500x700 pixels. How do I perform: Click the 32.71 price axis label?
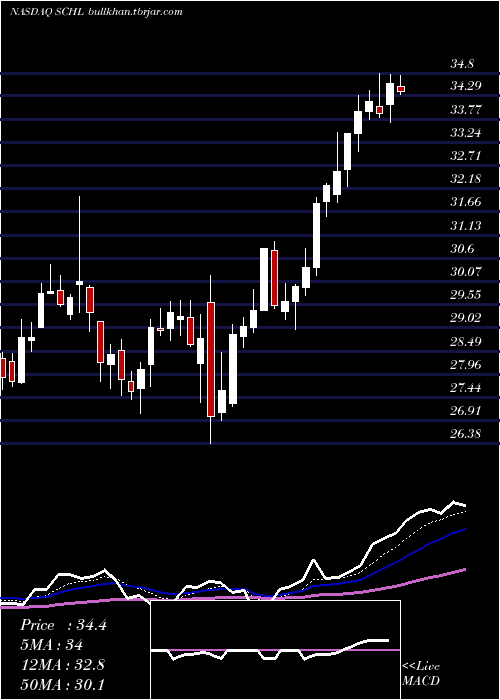click(x=466, y=156)
